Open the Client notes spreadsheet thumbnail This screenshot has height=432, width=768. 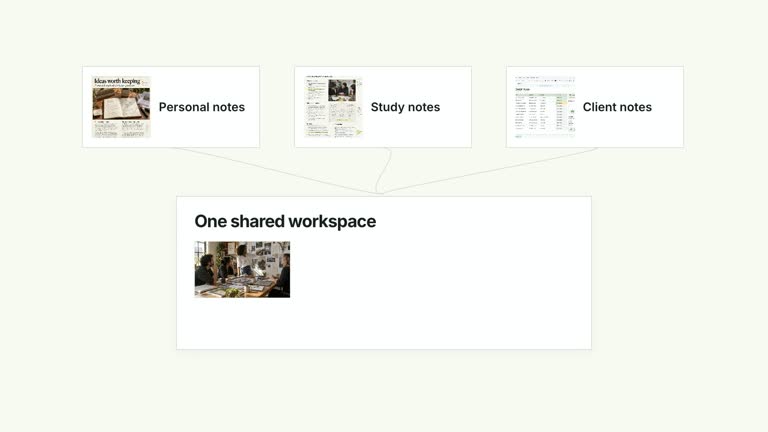pos(545,106)
